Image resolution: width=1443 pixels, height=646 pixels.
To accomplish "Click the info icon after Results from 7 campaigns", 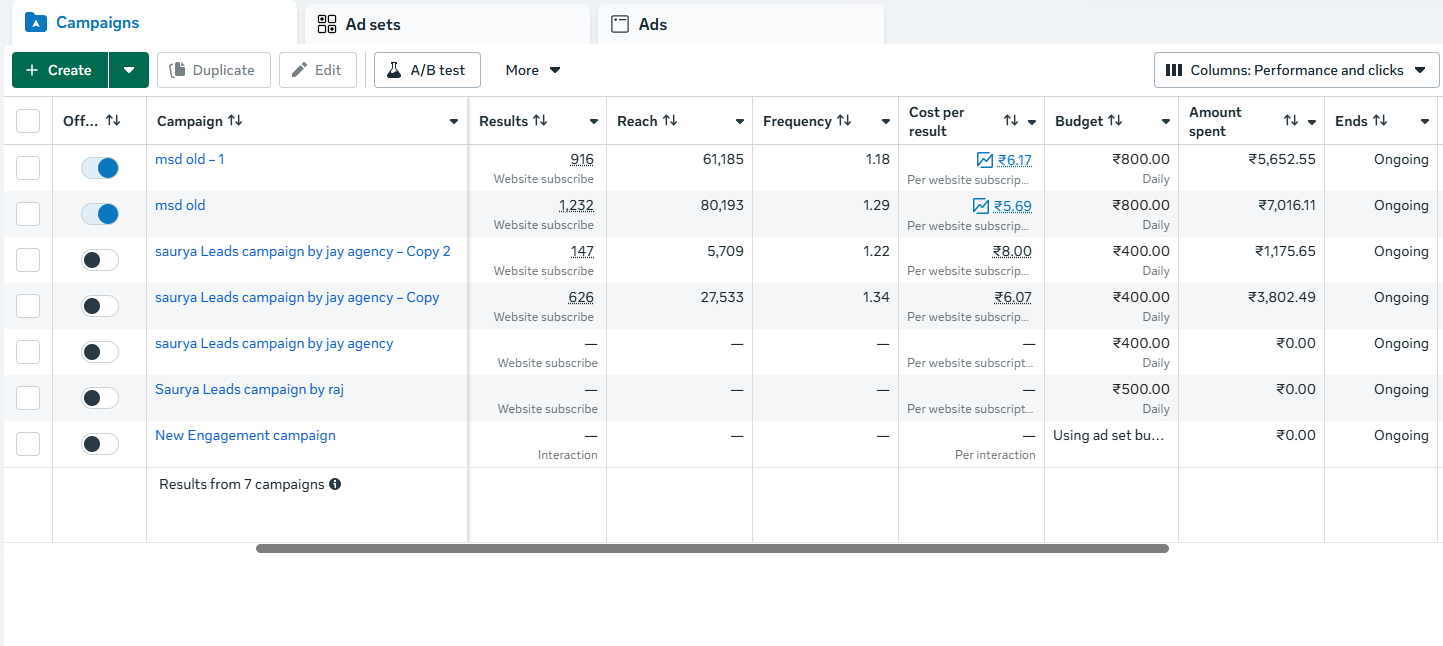I will pyautogui.click(x=335, y=484).
